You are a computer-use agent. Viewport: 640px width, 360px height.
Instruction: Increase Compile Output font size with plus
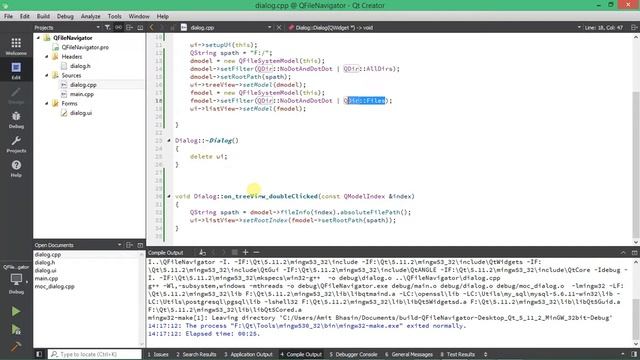245,252
